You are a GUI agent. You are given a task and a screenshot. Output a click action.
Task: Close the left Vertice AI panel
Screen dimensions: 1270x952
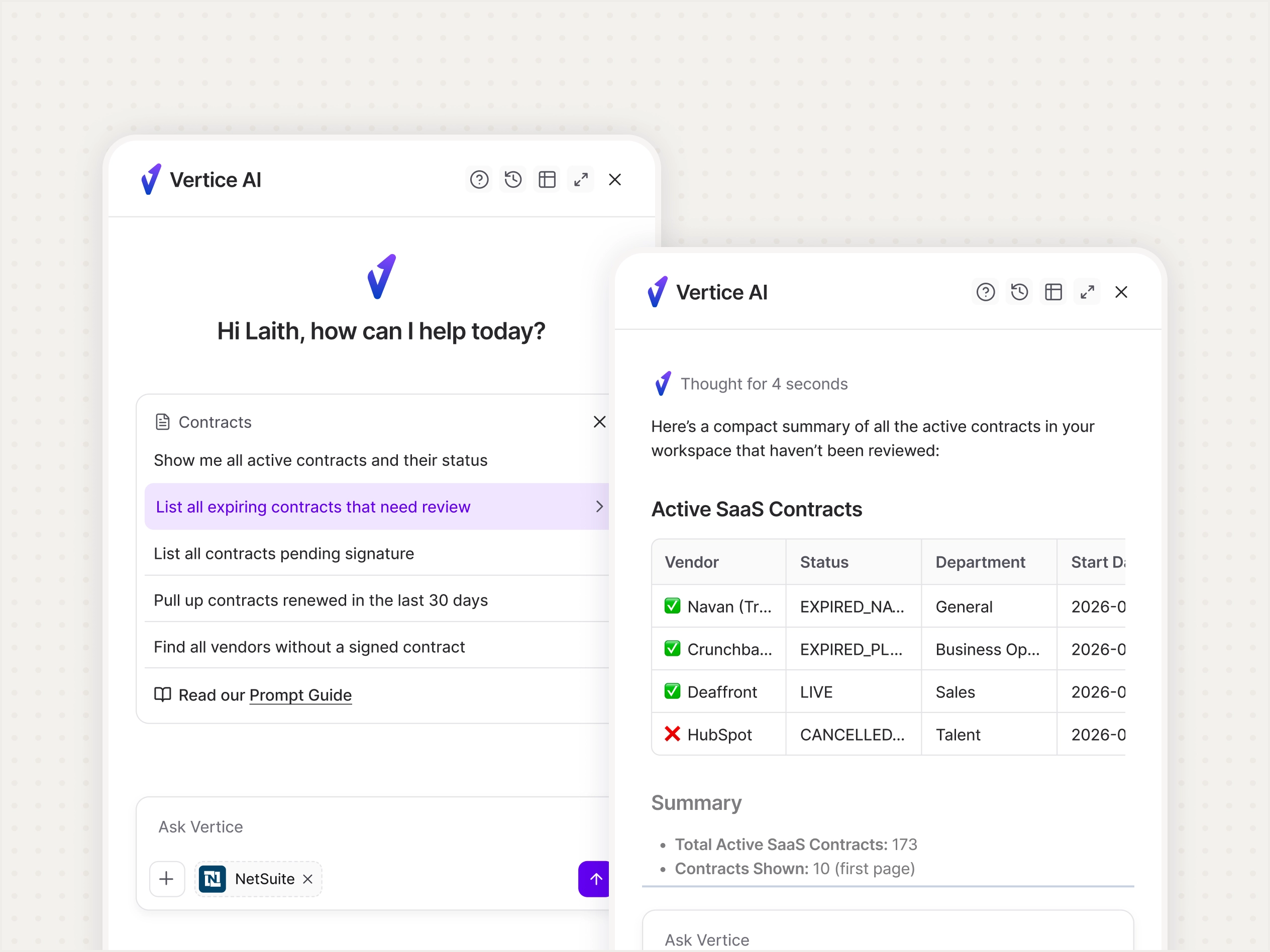pos(614,180)
